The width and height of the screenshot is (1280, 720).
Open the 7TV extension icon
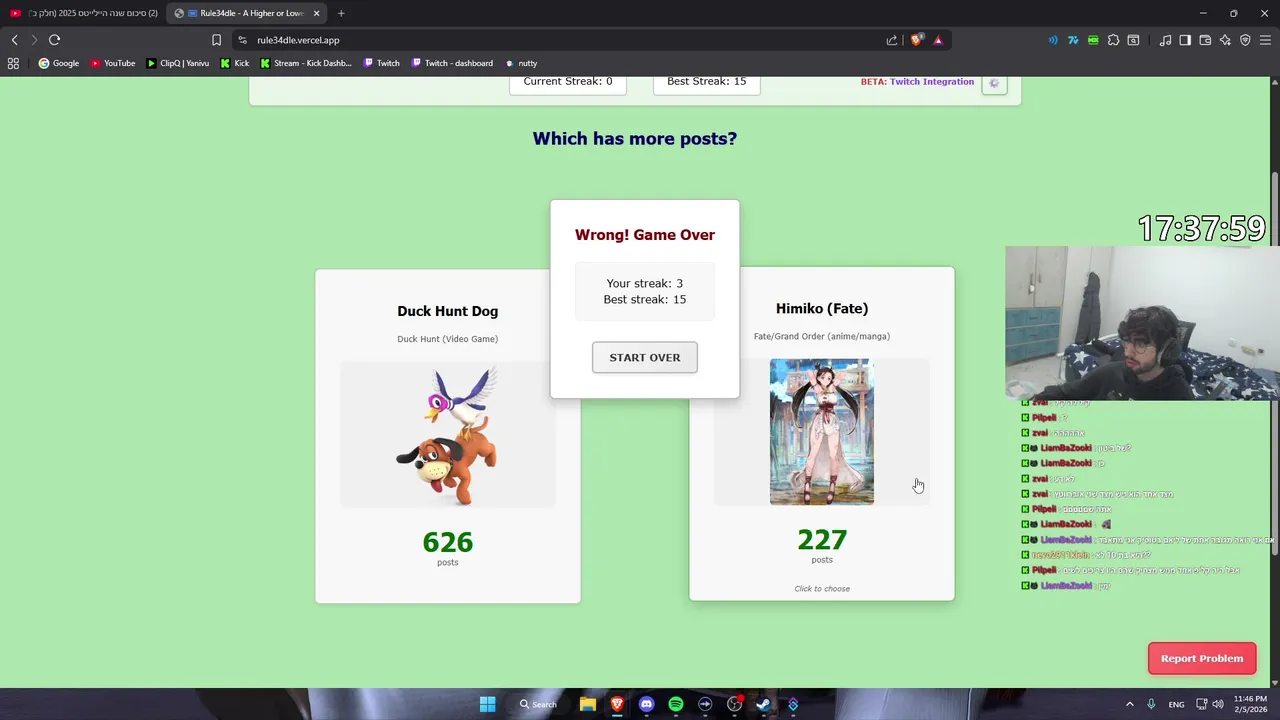pyautogui.click(x=1073, y=40)
